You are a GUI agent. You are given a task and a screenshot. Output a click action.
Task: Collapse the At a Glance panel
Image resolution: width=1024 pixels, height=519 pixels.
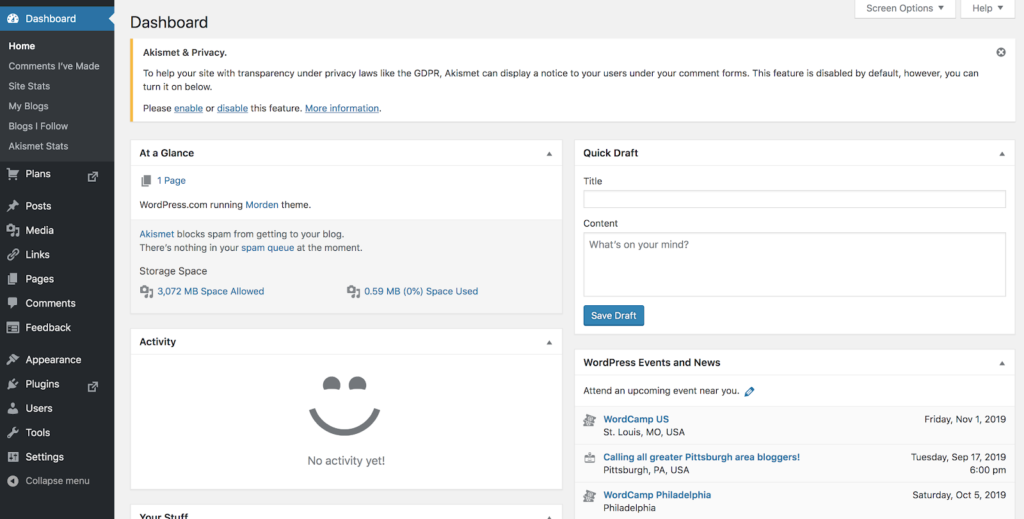pos(549,154)
